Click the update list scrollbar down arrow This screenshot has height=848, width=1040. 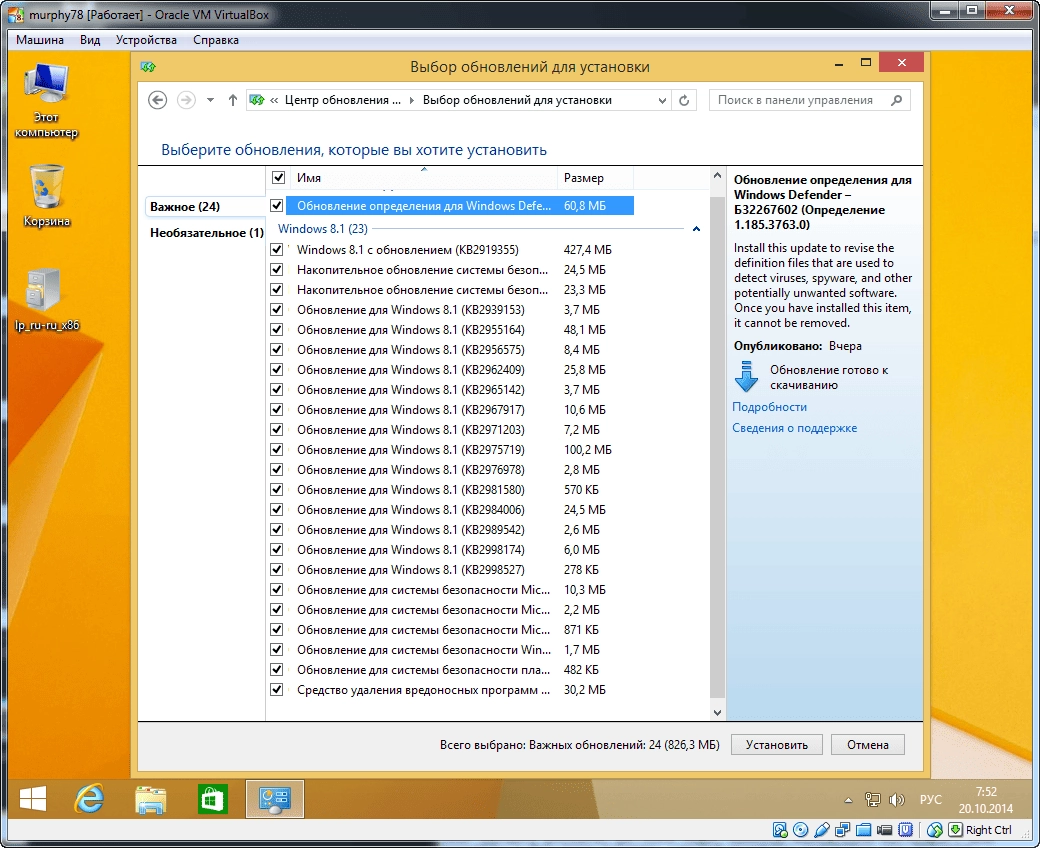click(x=717, y=713)
